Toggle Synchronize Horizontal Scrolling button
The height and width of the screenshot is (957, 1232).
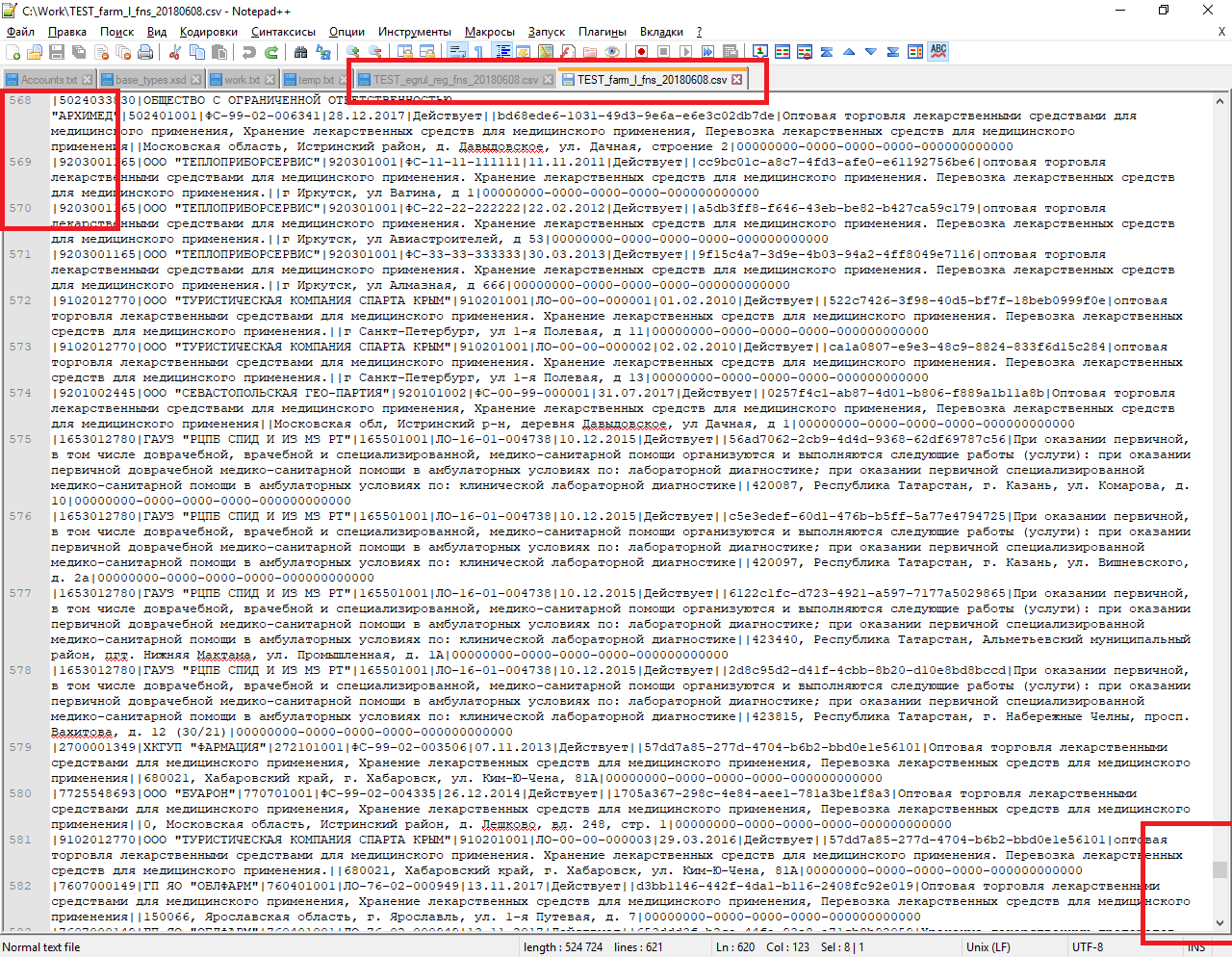pyautogui.click(x=427, y=52)
